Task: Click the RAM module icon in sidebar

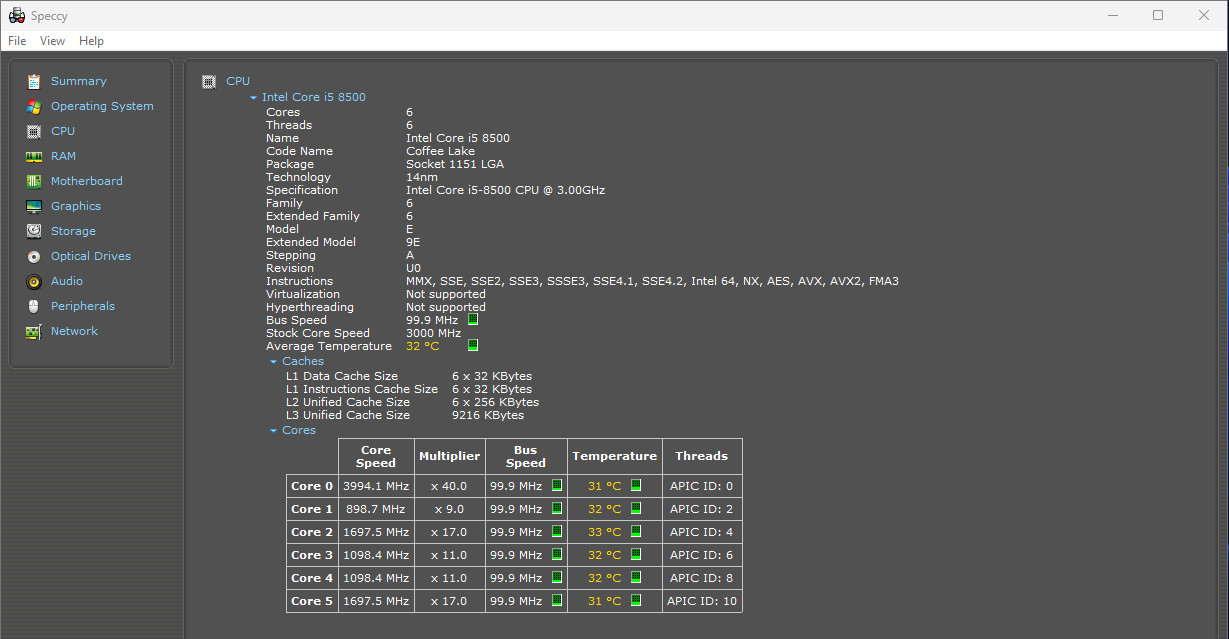Action: coord(34,156)
